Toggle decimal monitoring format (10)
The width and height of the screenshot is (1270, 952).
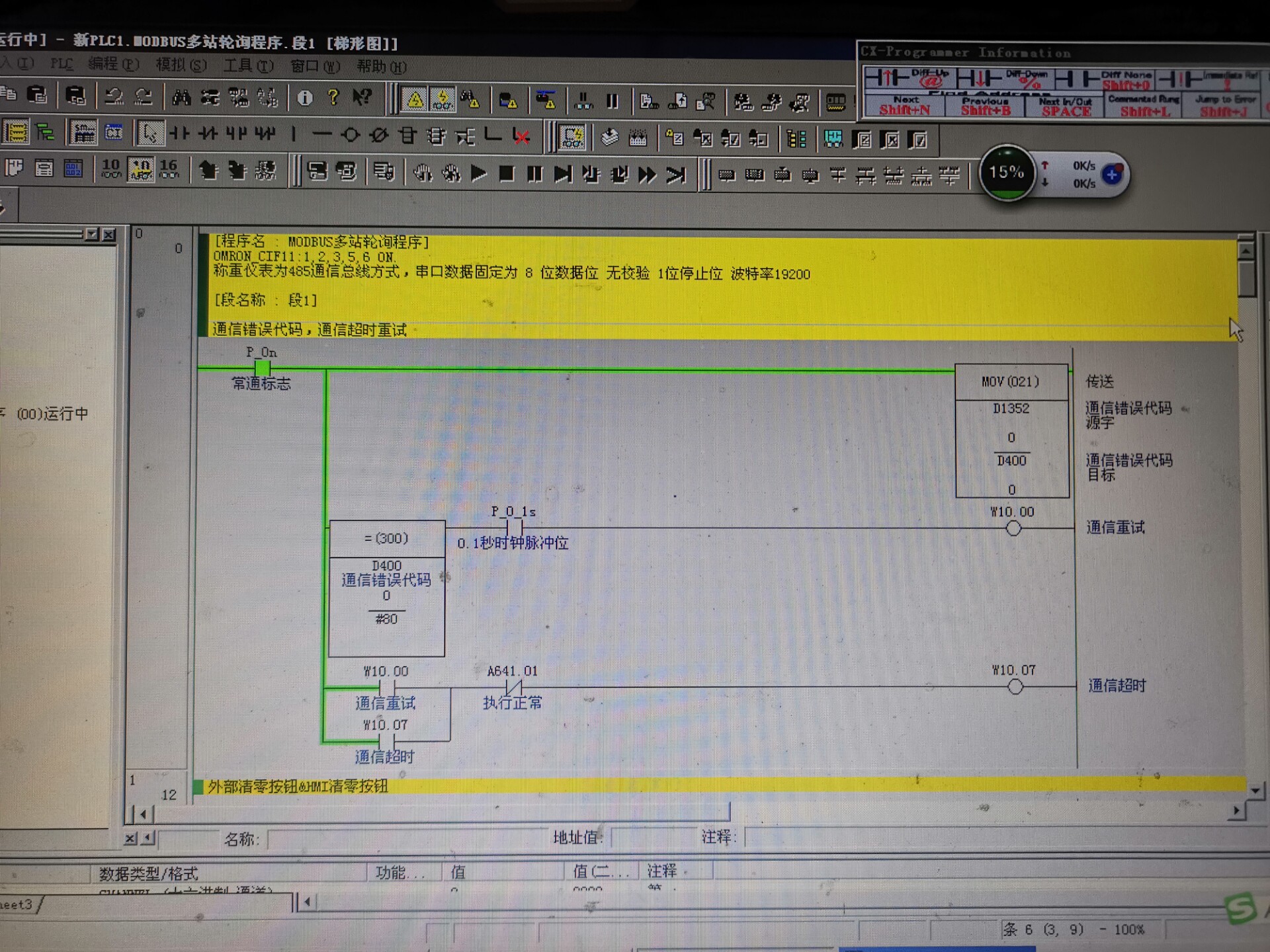coord(111,169)
